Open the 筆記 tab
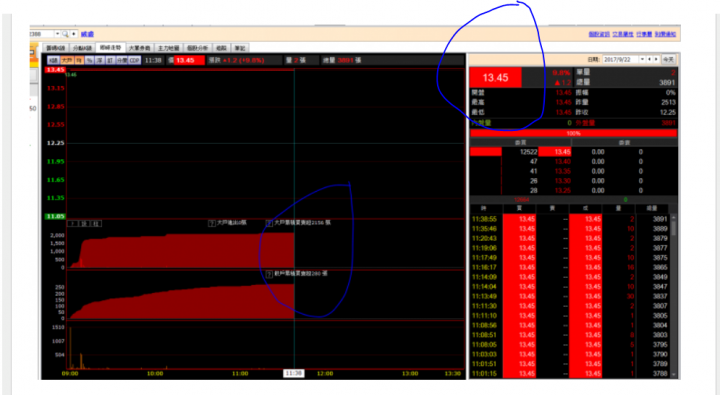 tap(240, 48)
